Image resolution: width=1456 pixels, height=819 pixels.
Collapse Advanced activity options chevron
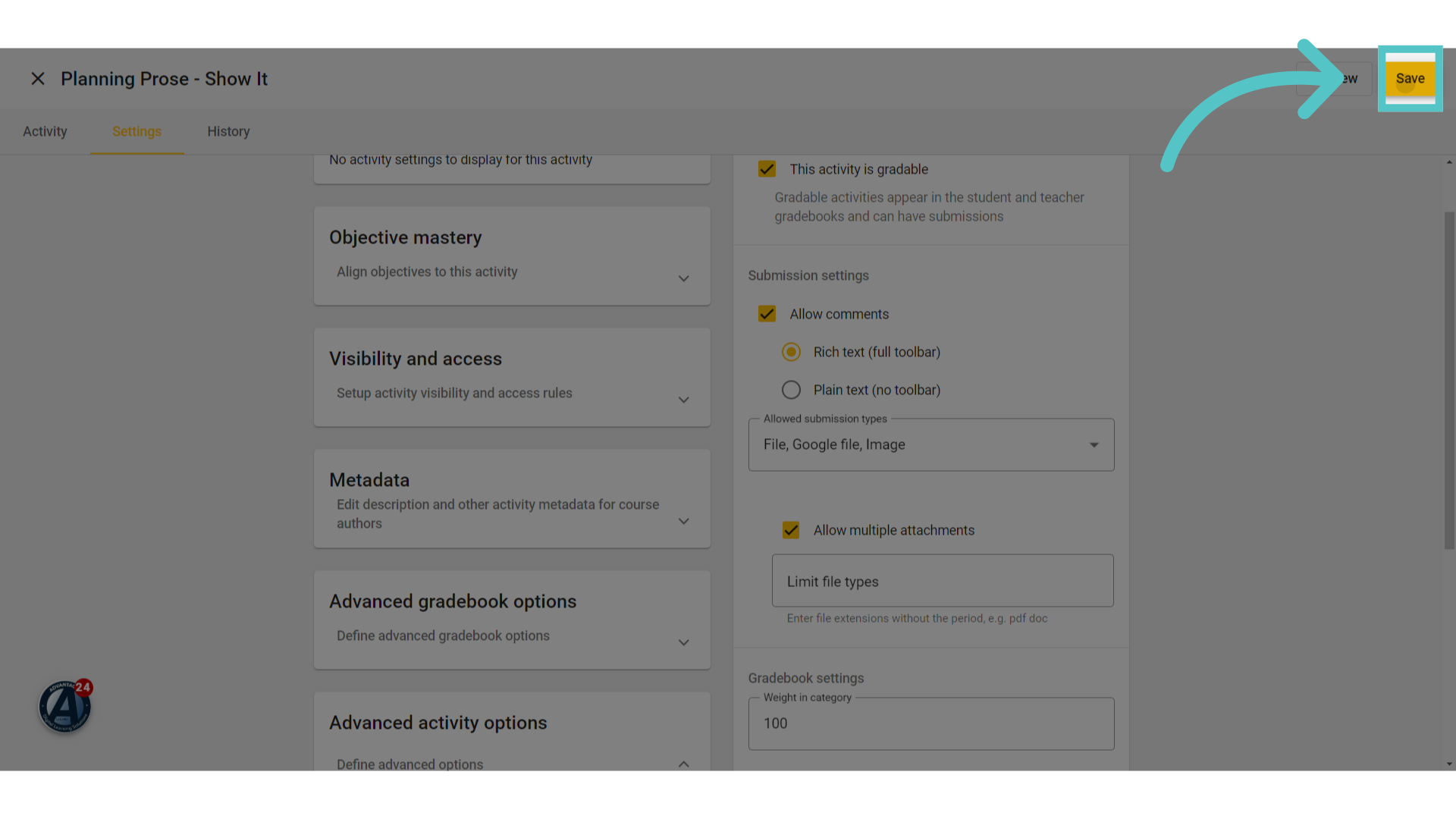point(683,764)
